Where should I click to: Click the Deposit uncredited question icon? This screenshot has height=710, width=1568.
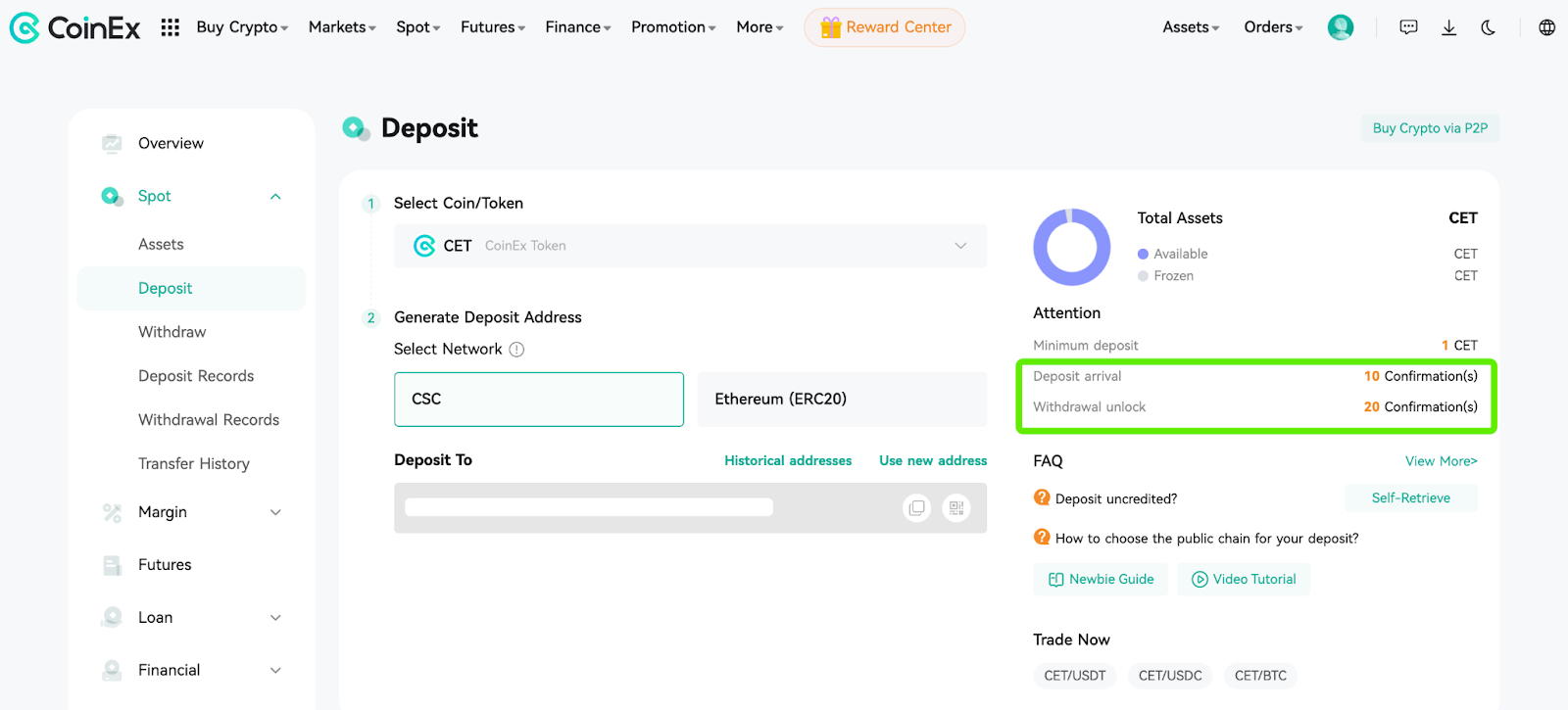pyautogui.click(x=1042, y=497)
